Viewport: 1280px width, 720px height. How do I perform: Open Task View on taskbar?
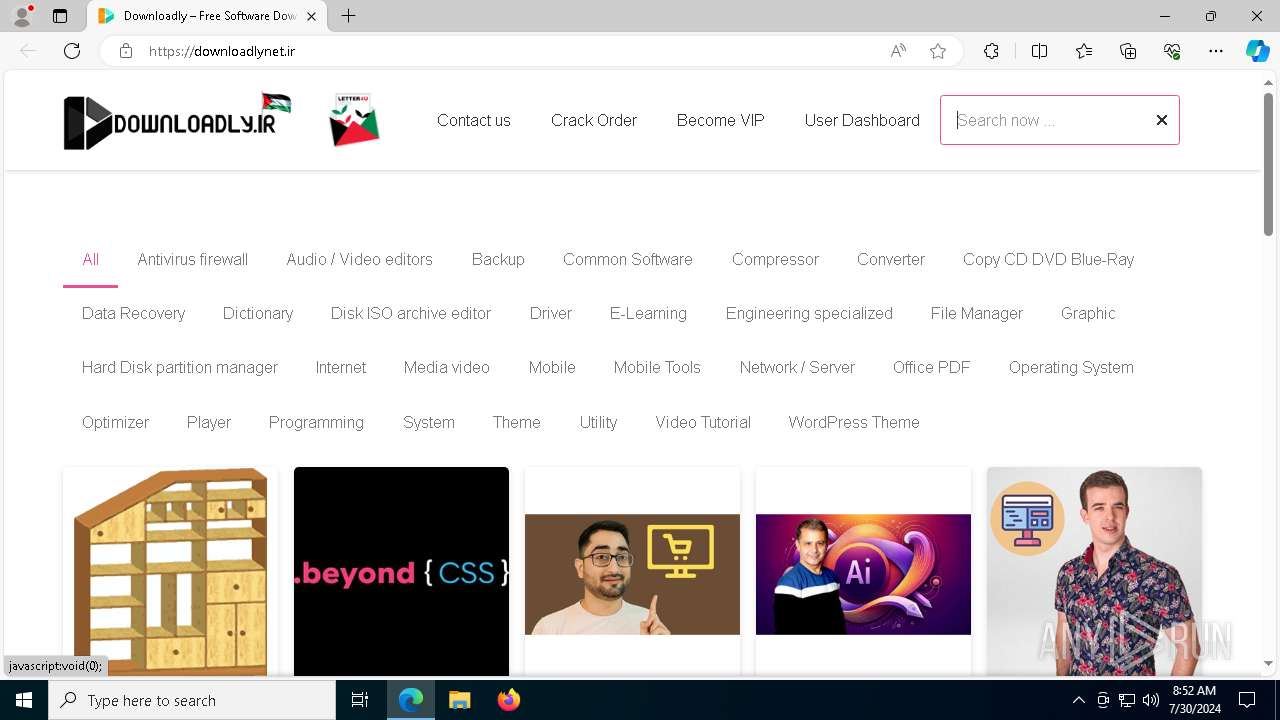(x=360, y=700)
